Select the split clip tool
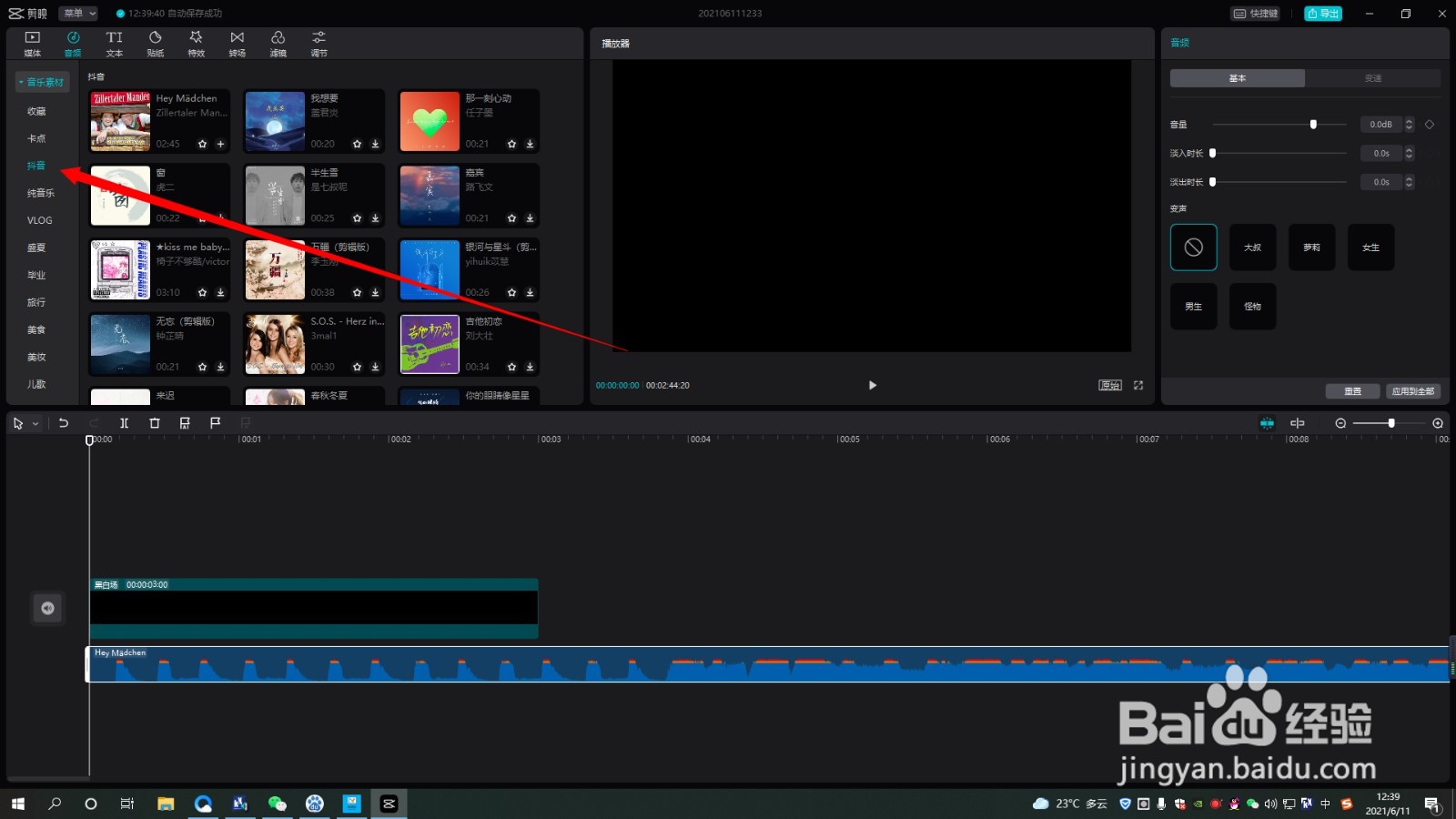The width and height of the screenshot is (1456, 819). click(x=124, y=423)
